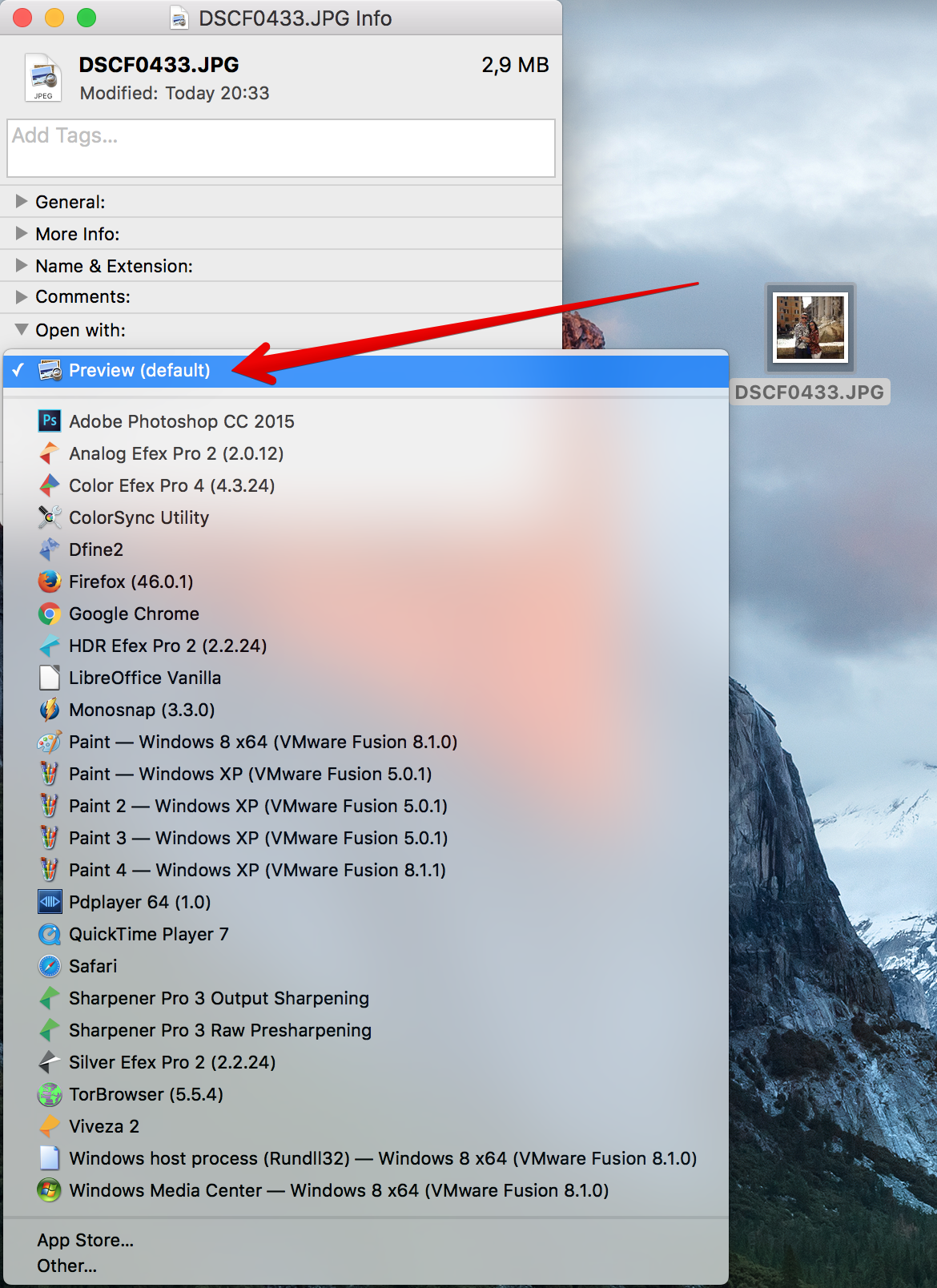This screenshot has width=937, height=1288.
Task: Select Paint 2 — Windows XP
Action: [x=366, y=806]
